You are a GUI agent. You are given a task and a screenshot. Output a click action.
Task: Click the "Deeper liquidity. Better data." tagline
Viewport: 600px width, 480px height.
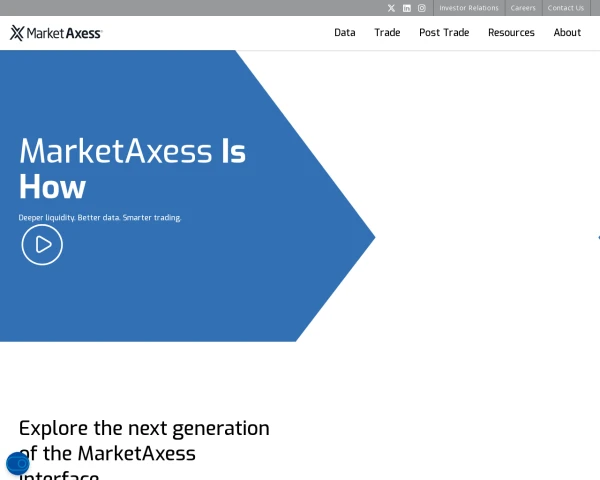click(100, 217)
